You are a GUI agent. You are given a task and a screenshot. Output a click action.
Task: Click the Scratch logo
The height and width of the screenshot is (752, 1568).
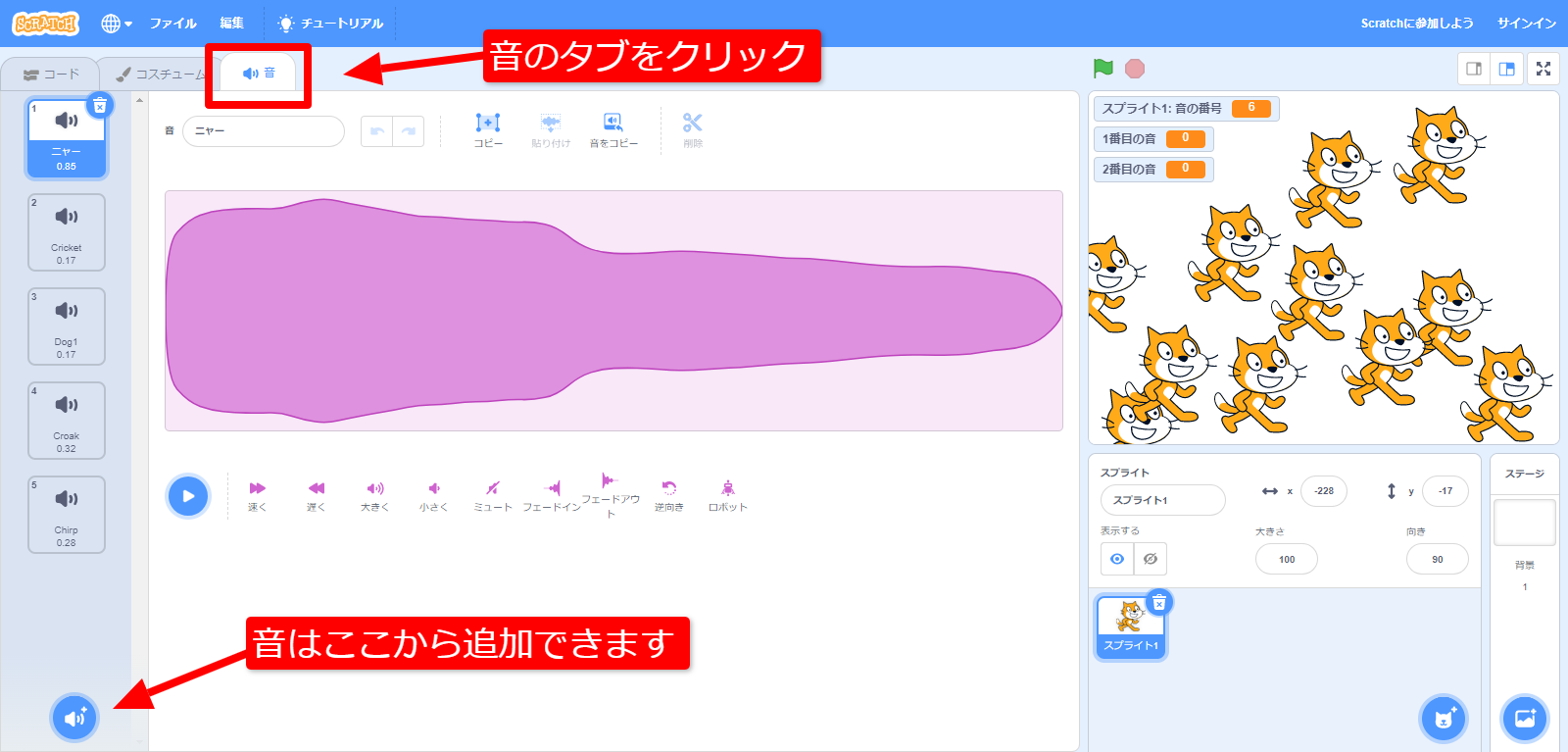point(45,23)
